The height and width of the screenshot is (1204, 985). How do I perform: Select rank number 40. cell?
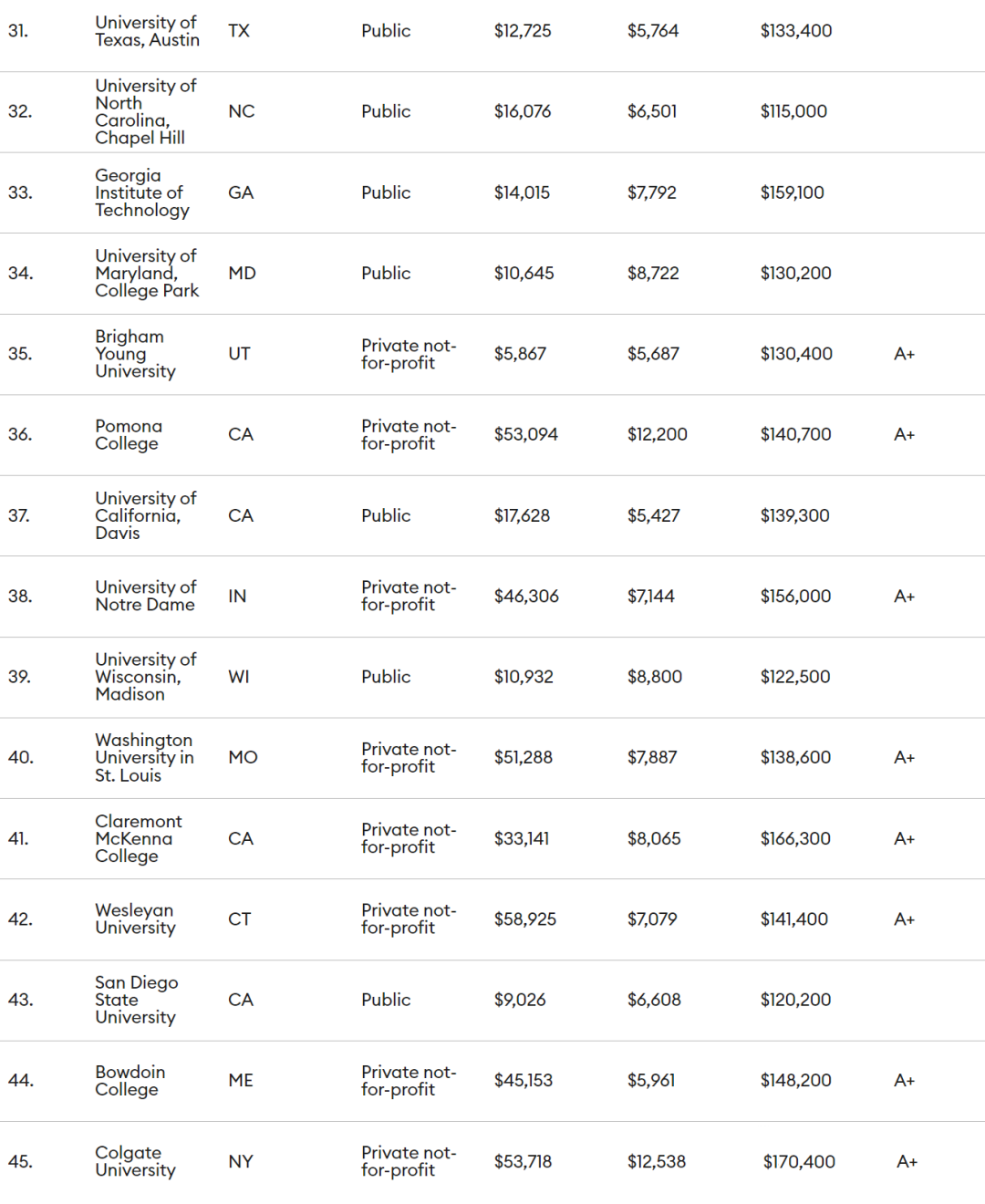coord(21,757)
